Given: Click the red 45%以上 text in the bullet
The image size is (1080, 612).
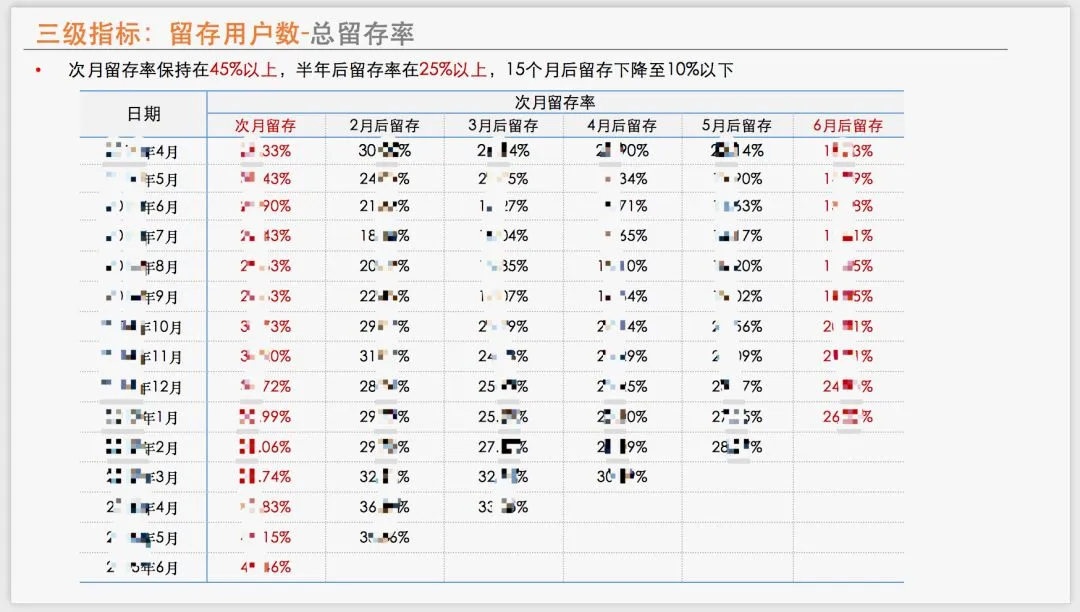Looking at the screenshot, I should tap(243, 70).
